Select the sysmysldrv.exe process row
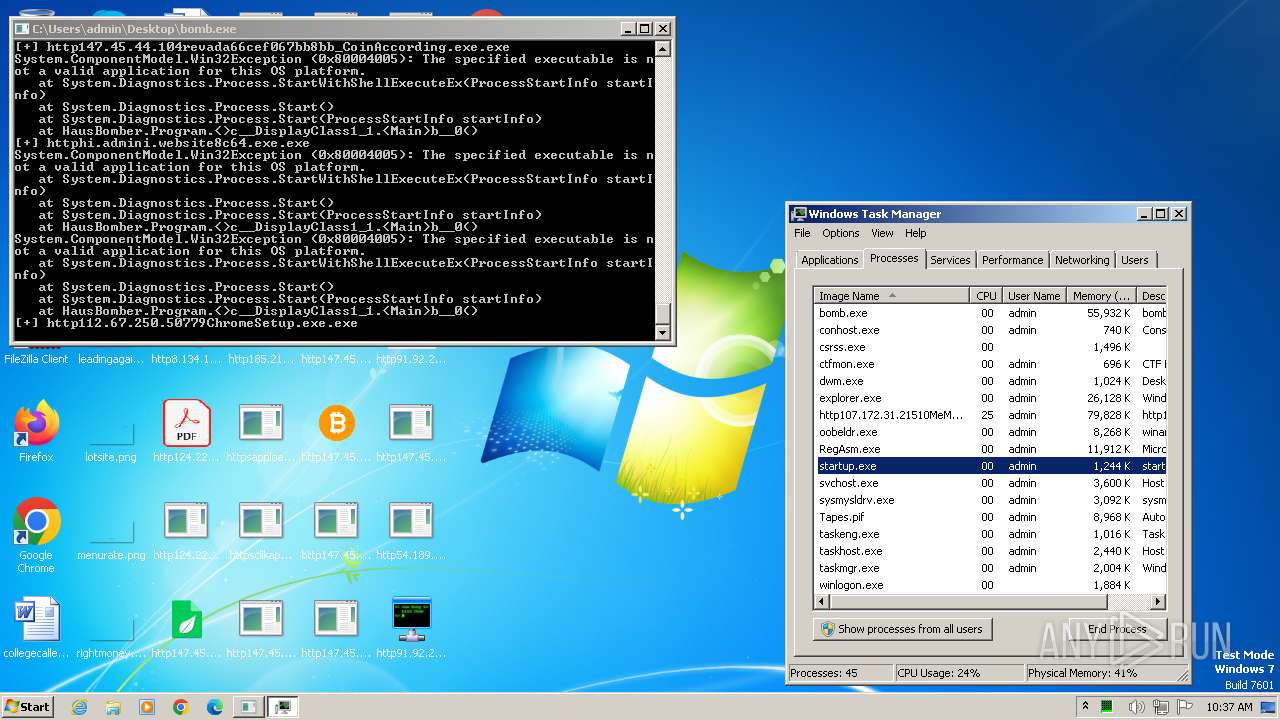This screenshot has width=1280, height=720. pos(990,500)
